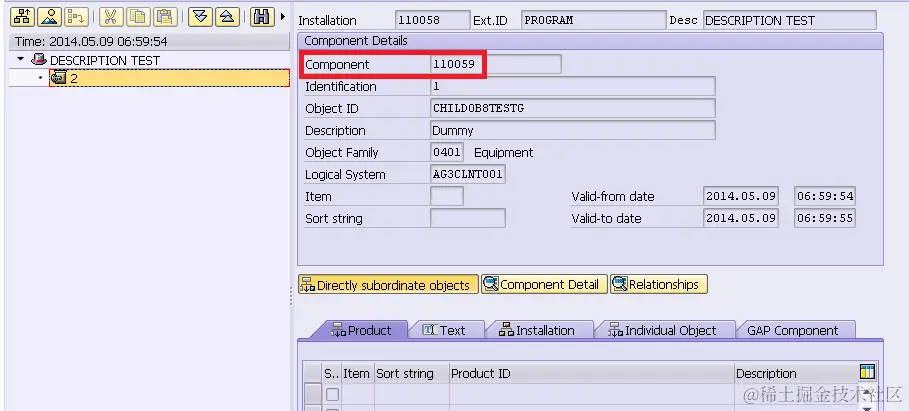The width and height of the screenshot is (909, 411).
Task: Click the Equipment text beside Object Family
Action: [x=504, y=153]
